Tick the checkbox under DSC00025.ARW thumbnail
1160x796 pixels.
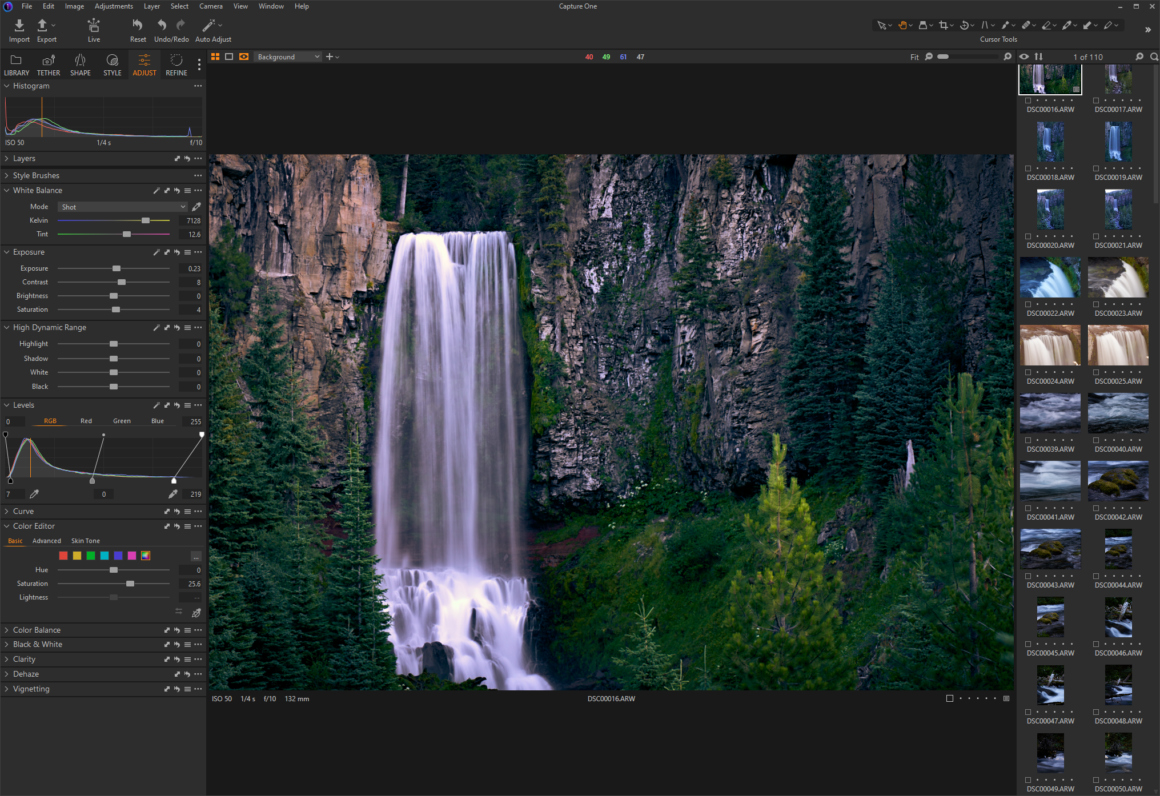[1096, 372]
